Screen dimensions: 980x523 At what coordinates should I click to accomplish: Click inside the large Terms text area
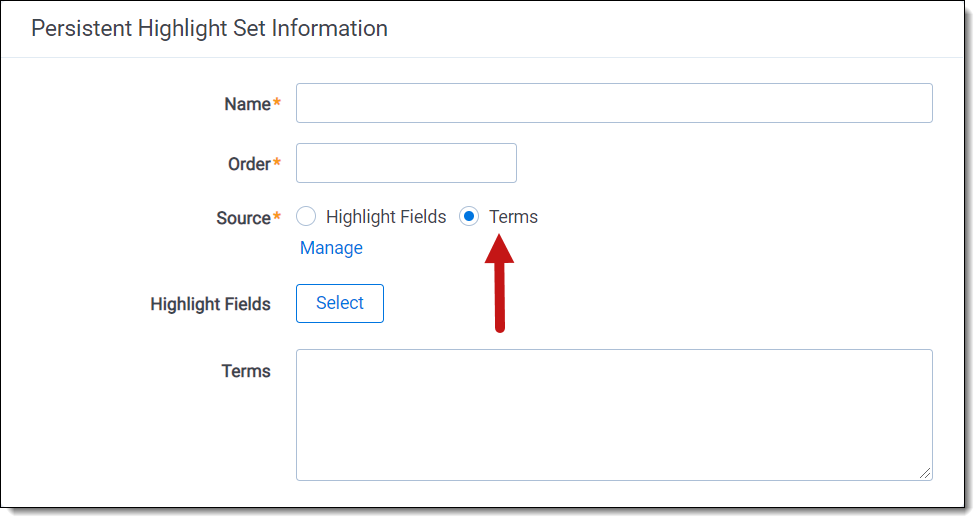point(614,414)
